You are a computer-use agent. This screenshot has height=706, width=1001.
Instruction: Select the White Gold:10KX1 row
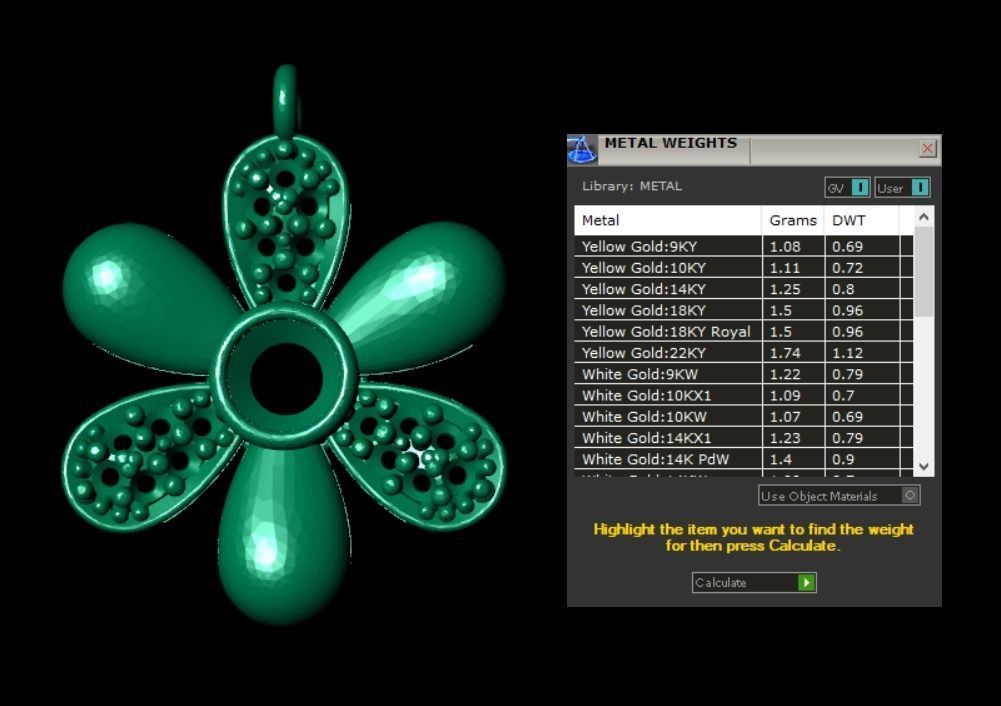click(x=744, y=395)
